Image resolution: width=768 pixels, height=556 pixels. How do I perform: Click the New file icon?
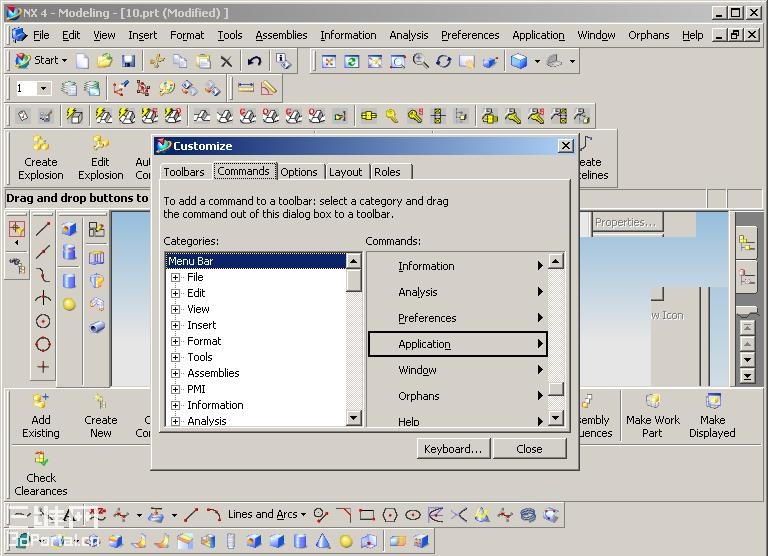pyautogui.click(x=82, y=61)
